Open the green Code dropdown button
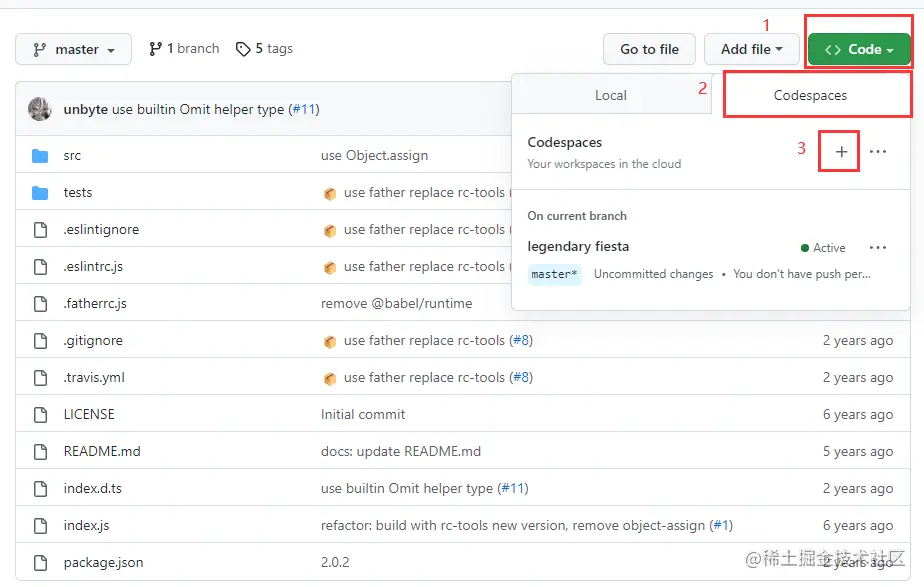This screenshot has height=587, width=924. [858, 49]
